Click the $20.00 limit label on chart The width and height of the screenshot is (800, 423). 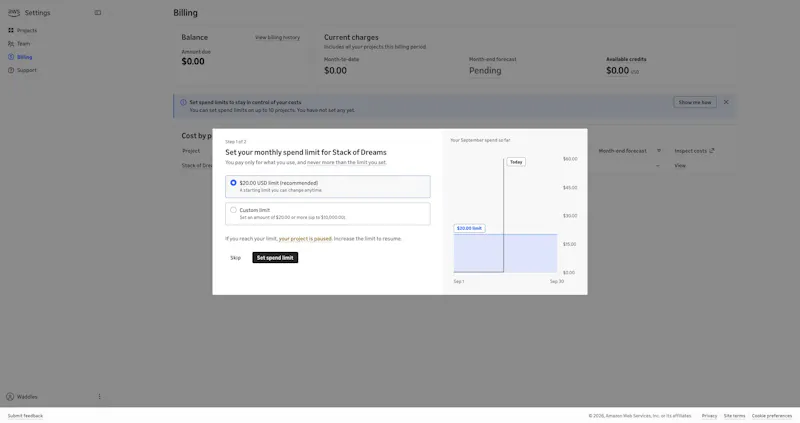click(469, 228)
